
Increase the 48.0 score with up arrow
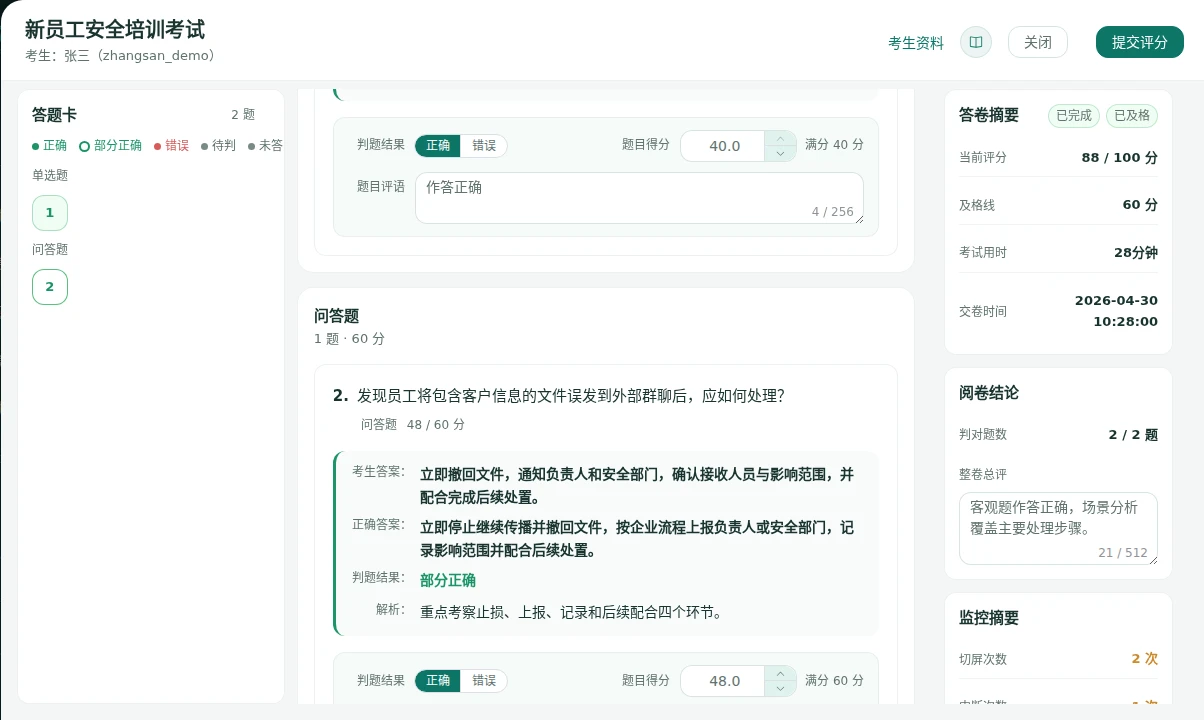click(x=781, y=674)
